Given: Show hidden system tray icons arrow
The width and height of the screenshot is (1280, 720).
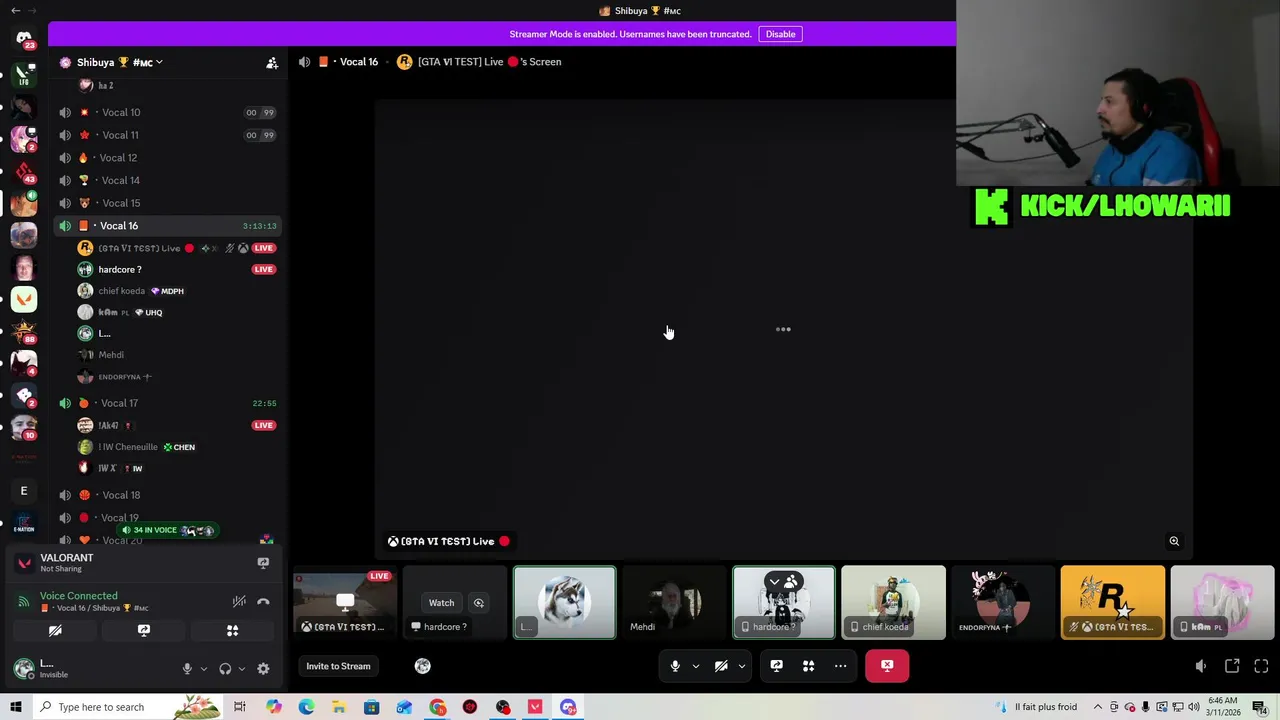Looking at the screenshot, I should click(1098, 707).
